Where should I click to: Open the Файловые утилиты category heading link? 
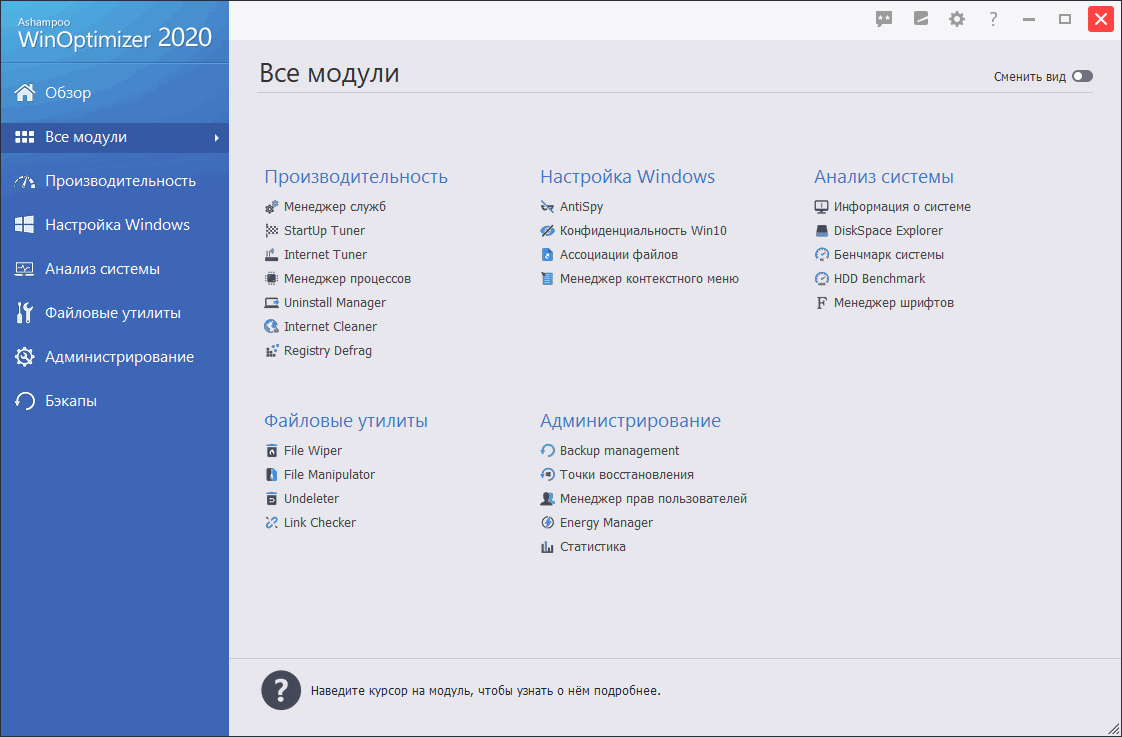pyautogui.click(x=346, y=421)
